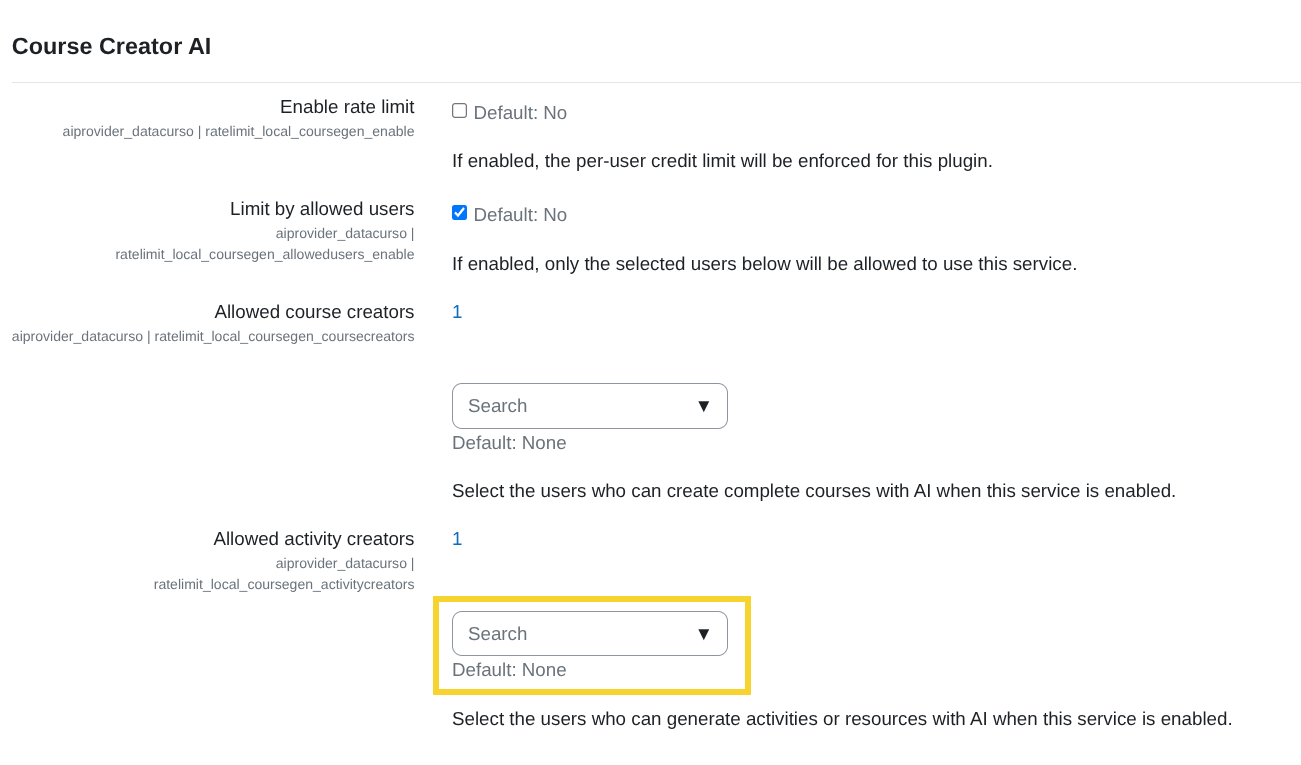Click Default: None under the highlighted dropdown
This screenshot has height=765, width=1301.
tap(509, 669)
